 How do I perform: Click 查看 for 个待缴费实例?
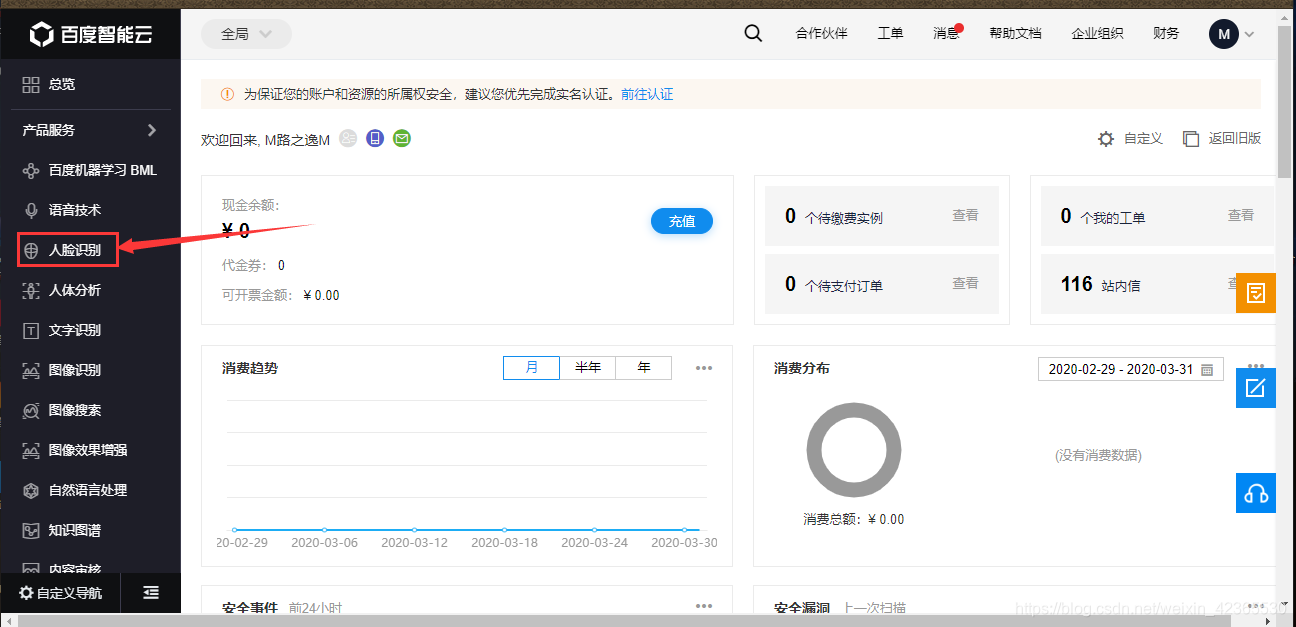pyautogui.click(x=965, y=215)
